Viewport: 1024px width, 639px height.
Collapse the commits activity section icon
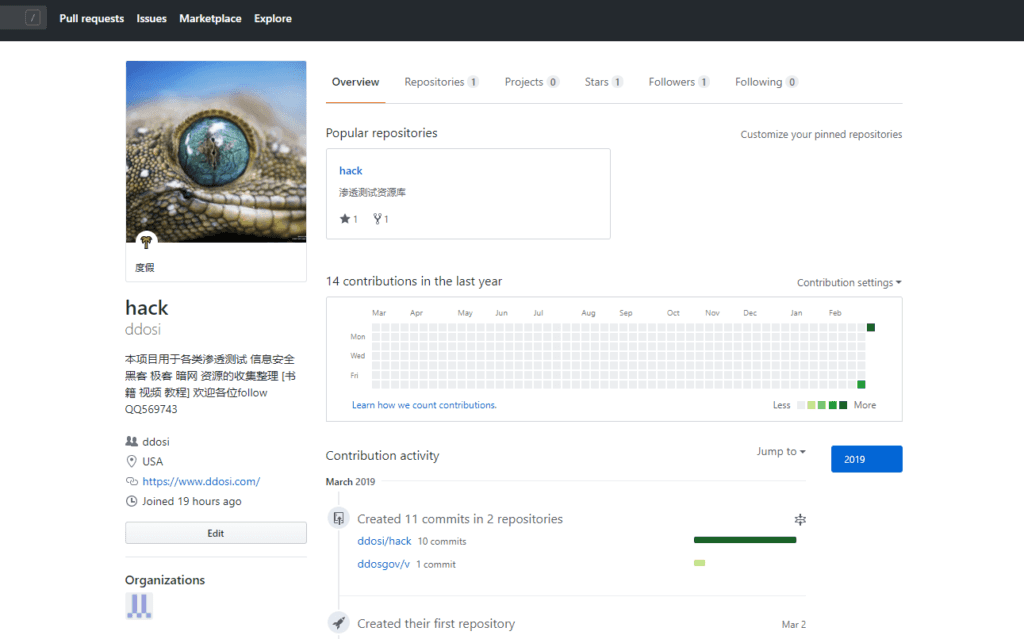tap(799, 519)
